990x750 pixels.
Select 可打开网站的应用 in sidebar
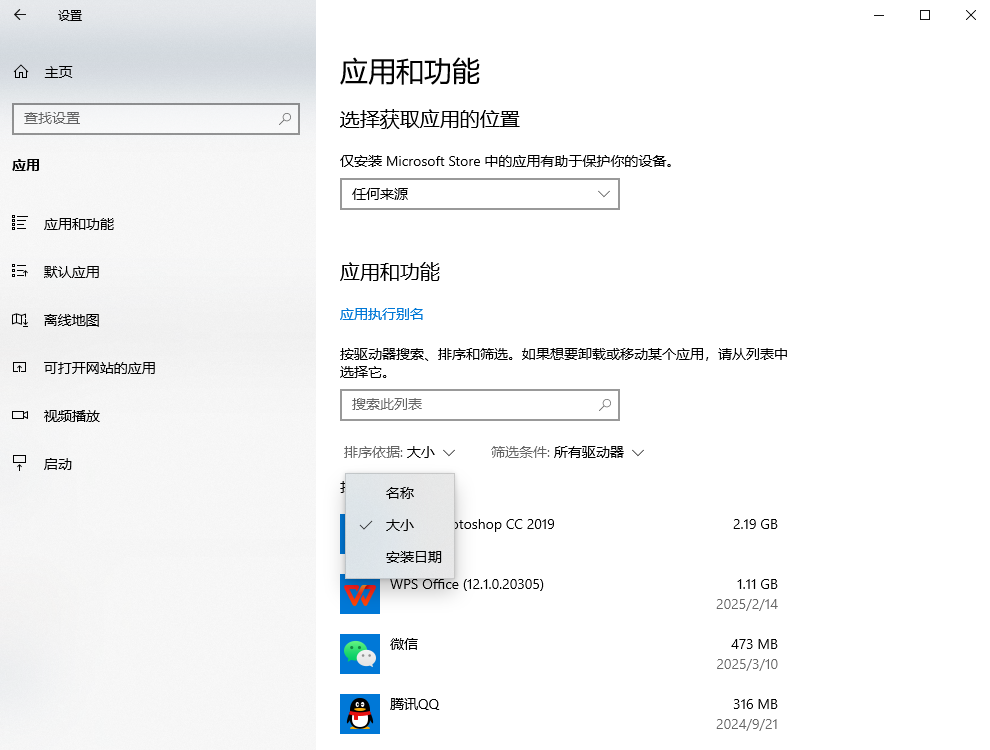[100, 368]
